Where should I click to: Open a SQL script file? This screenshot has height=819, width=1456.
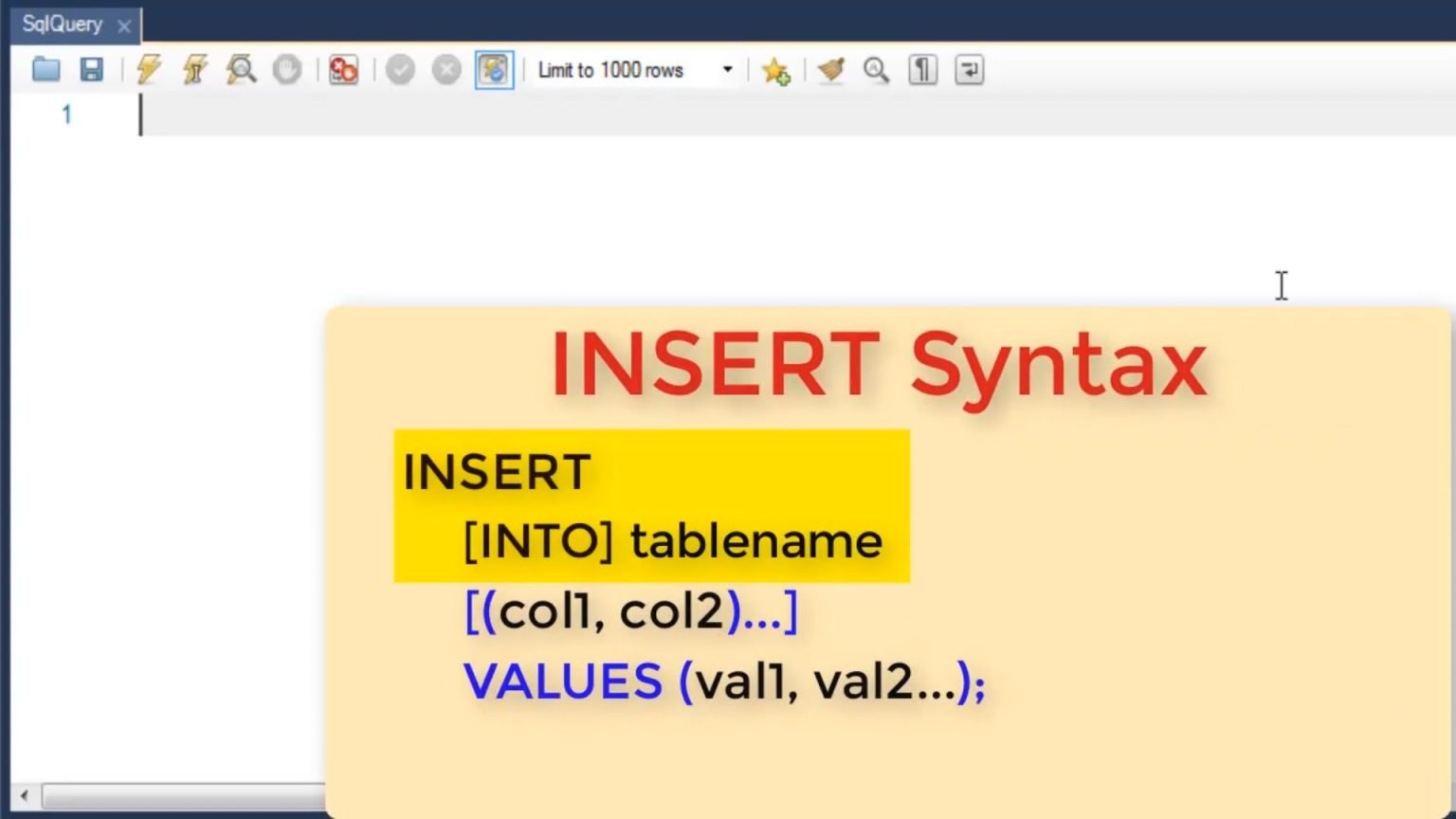coord(45,69)
